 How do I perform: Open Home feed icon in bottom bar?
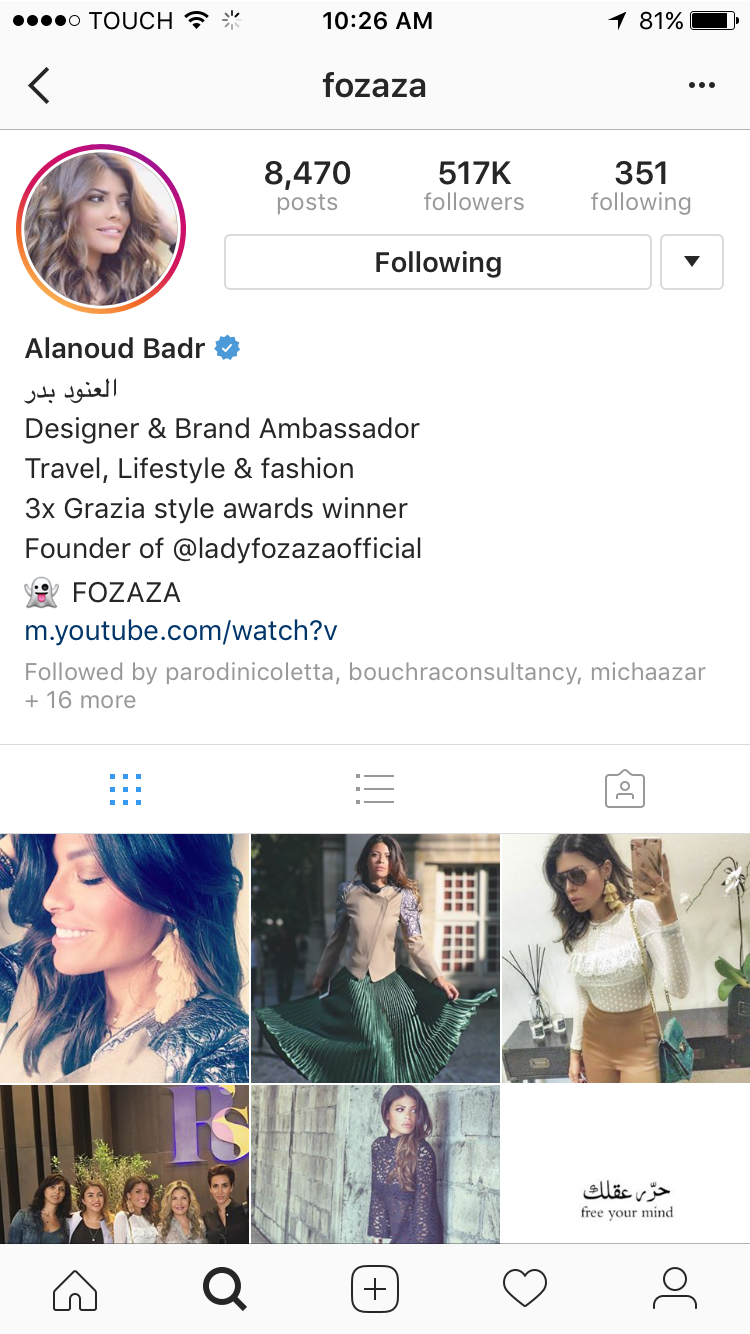tap(75, 1288)
